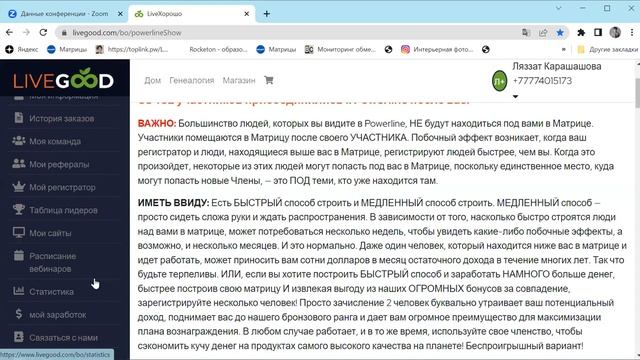Open the tab search dropdown chevron
640x360 pixels.
558,8
